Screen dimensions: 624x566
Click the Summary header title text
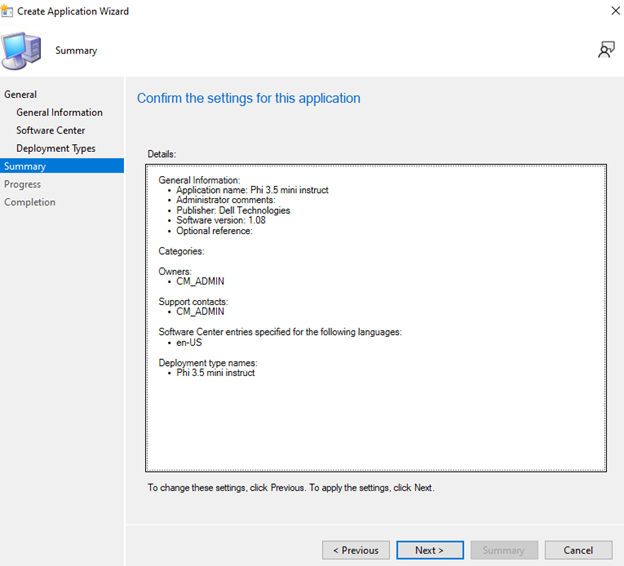tap(76, 51)
